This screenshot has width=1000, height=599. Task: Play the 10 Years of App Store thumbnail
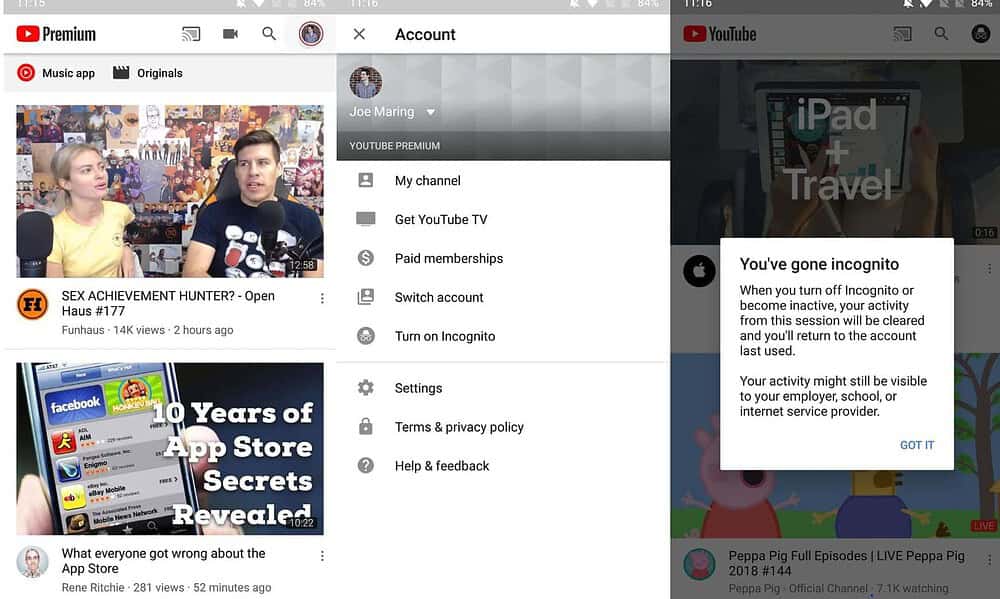(170, 448)
